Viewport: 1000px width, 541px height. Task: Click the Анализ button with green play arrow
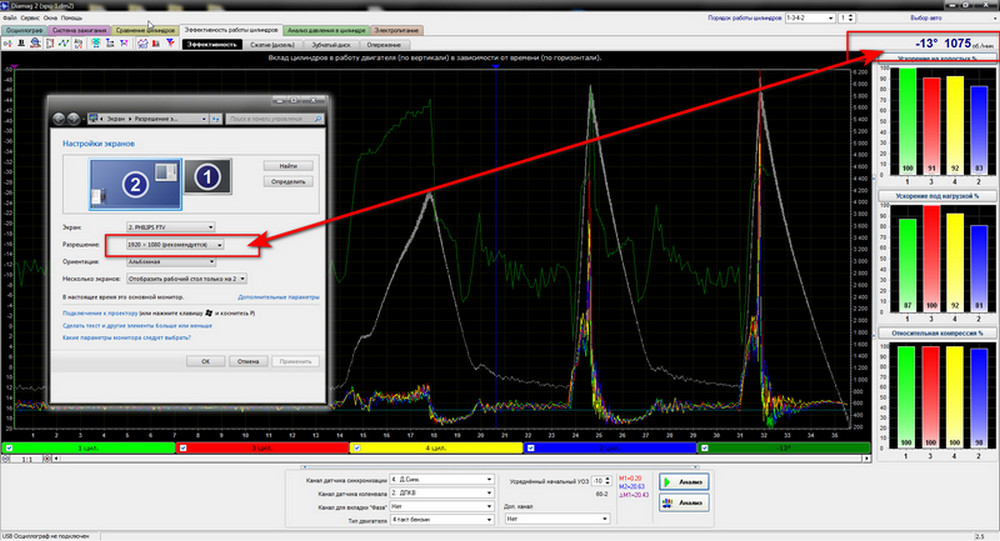coord(684,482)
